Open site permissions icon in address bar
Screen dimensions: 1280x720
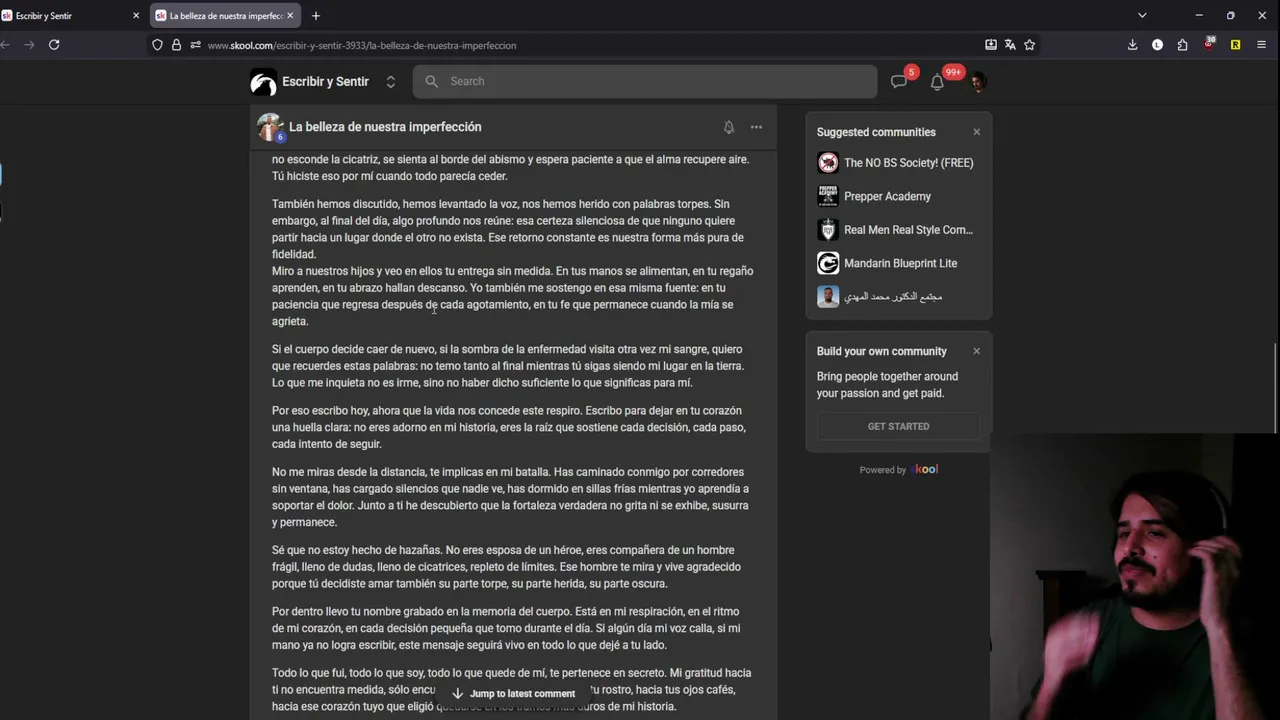tap(195, 45)
